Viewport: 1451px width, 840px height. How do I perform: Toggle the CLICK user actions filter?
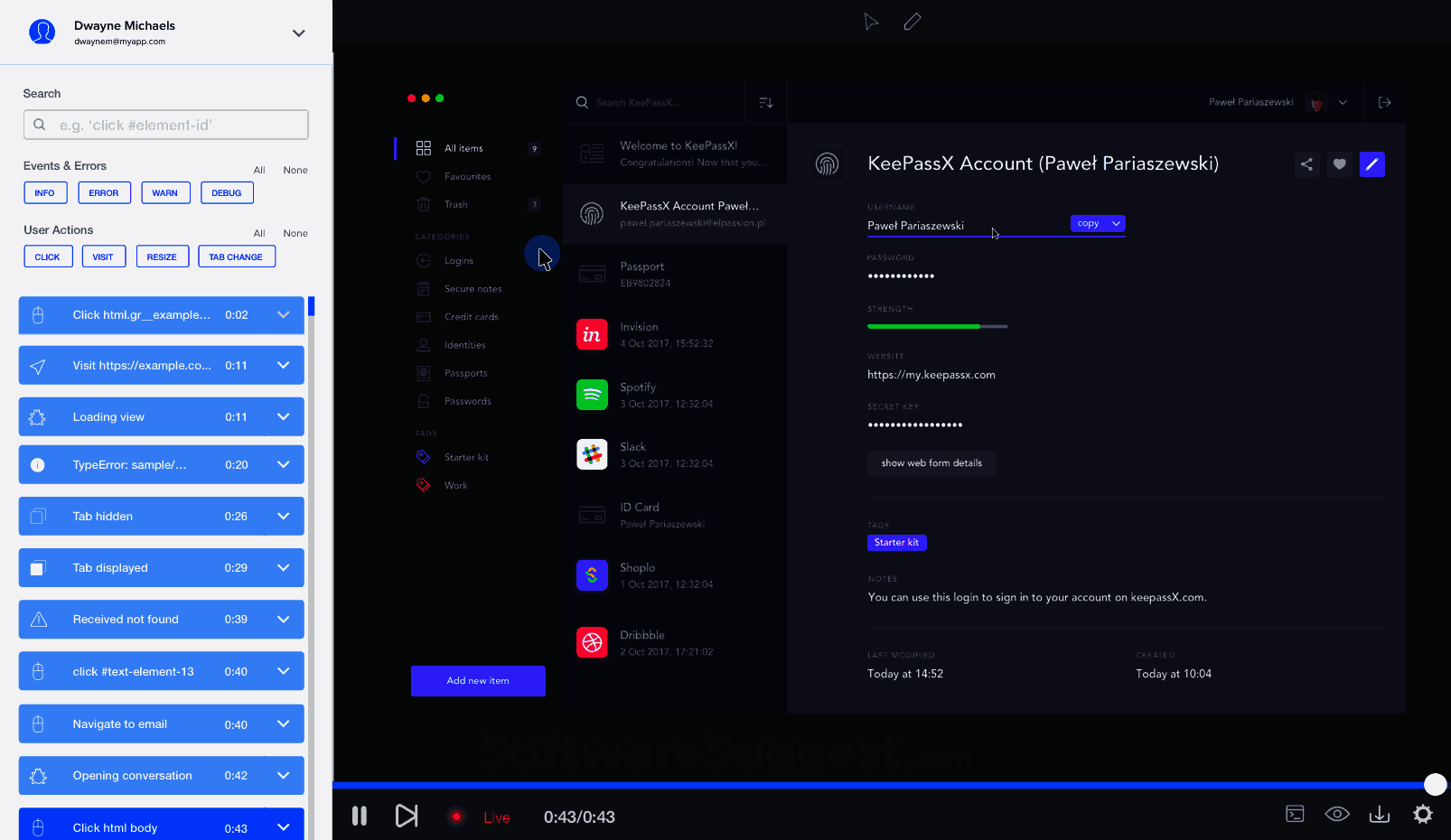(x=48, y=256)
